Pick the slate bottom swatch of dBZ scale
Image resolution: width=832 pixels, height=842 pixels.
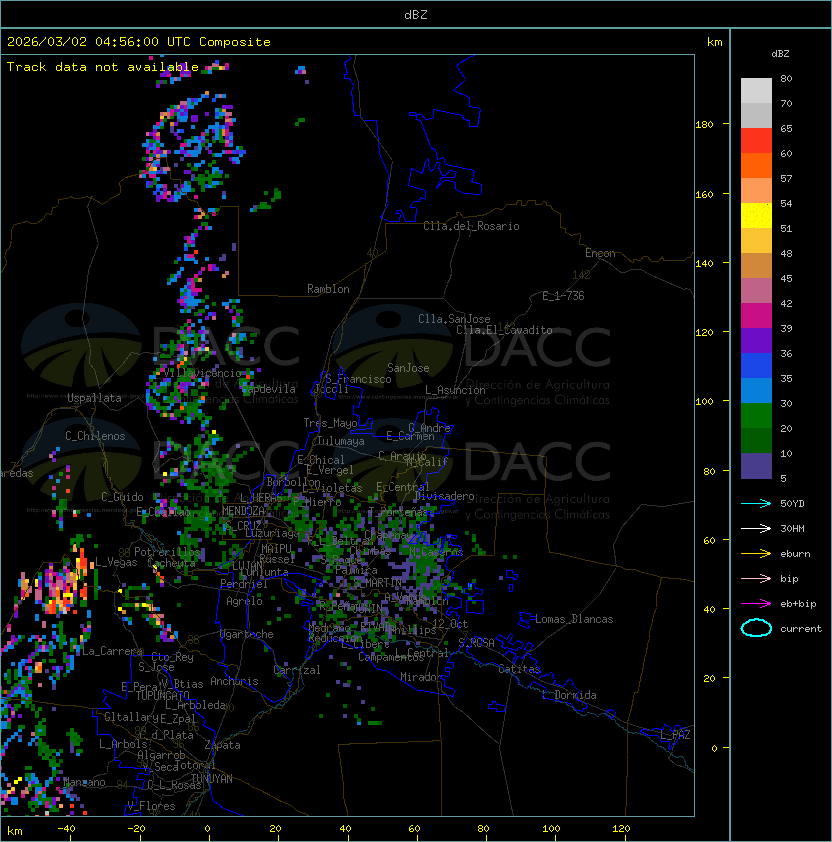coord(756,466)
